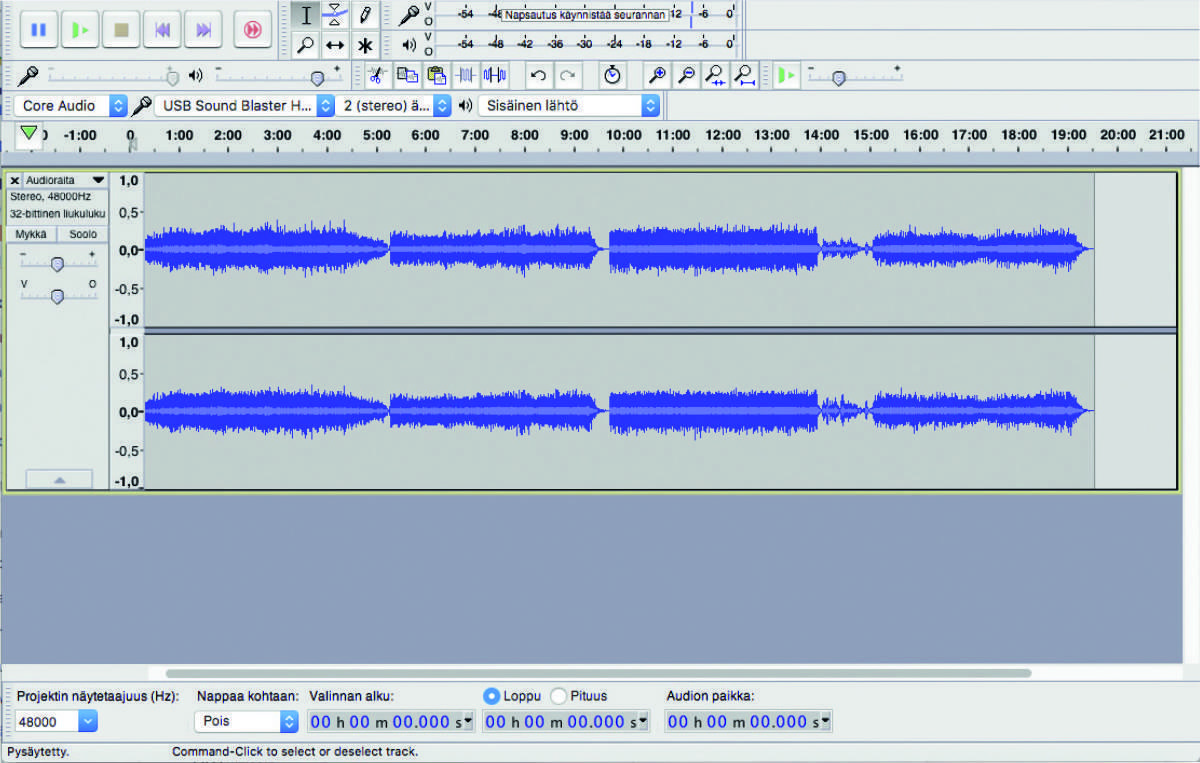This screenshot has width=1200, height=763.
Task: Select the Pituus radio button
Action: pos(559,696)
